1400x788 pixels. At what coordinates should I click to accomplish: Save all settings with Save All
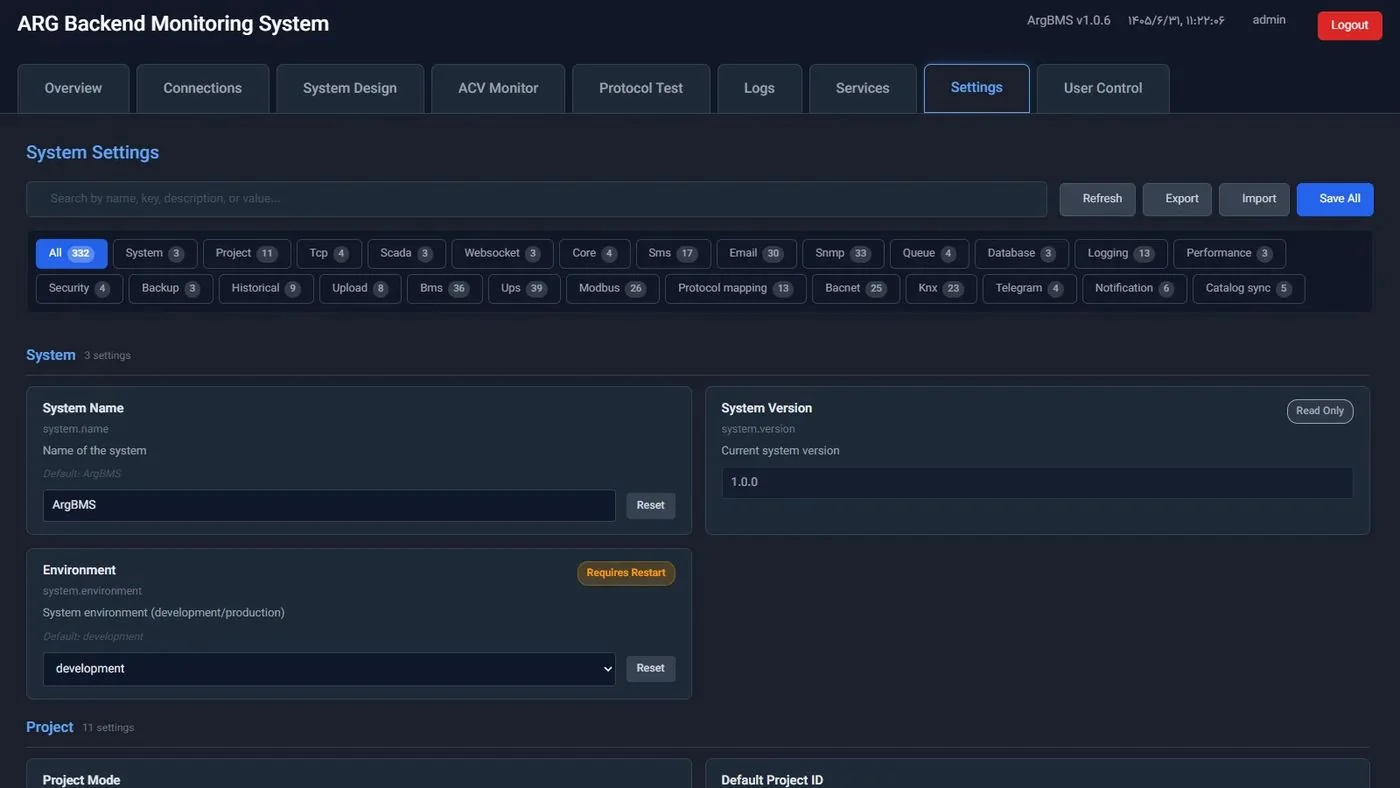pos(1335,199)
